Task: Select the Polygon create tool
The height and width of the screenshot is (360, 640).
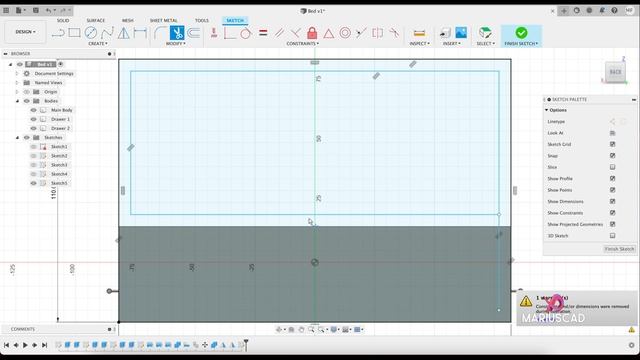Action: [123, 33]
